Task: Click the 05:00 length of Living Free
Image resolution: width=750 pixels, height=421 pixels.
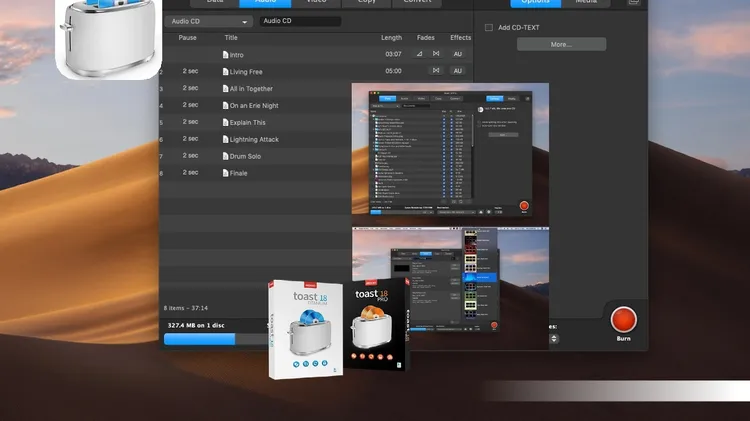Action: [393, 71]
